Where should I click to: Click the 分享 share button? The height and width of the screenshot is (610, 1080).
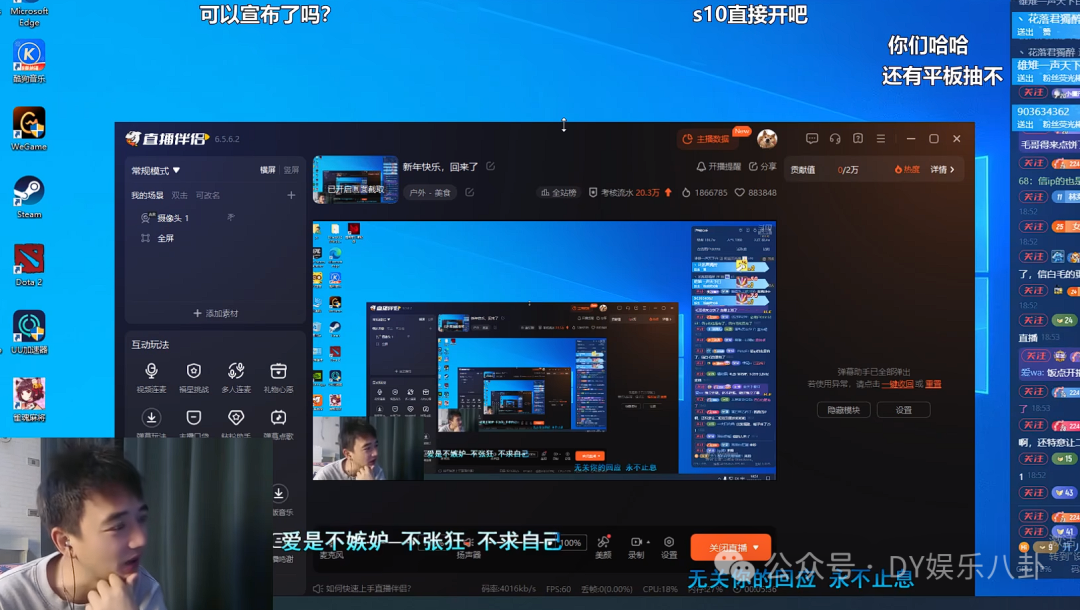762,167
